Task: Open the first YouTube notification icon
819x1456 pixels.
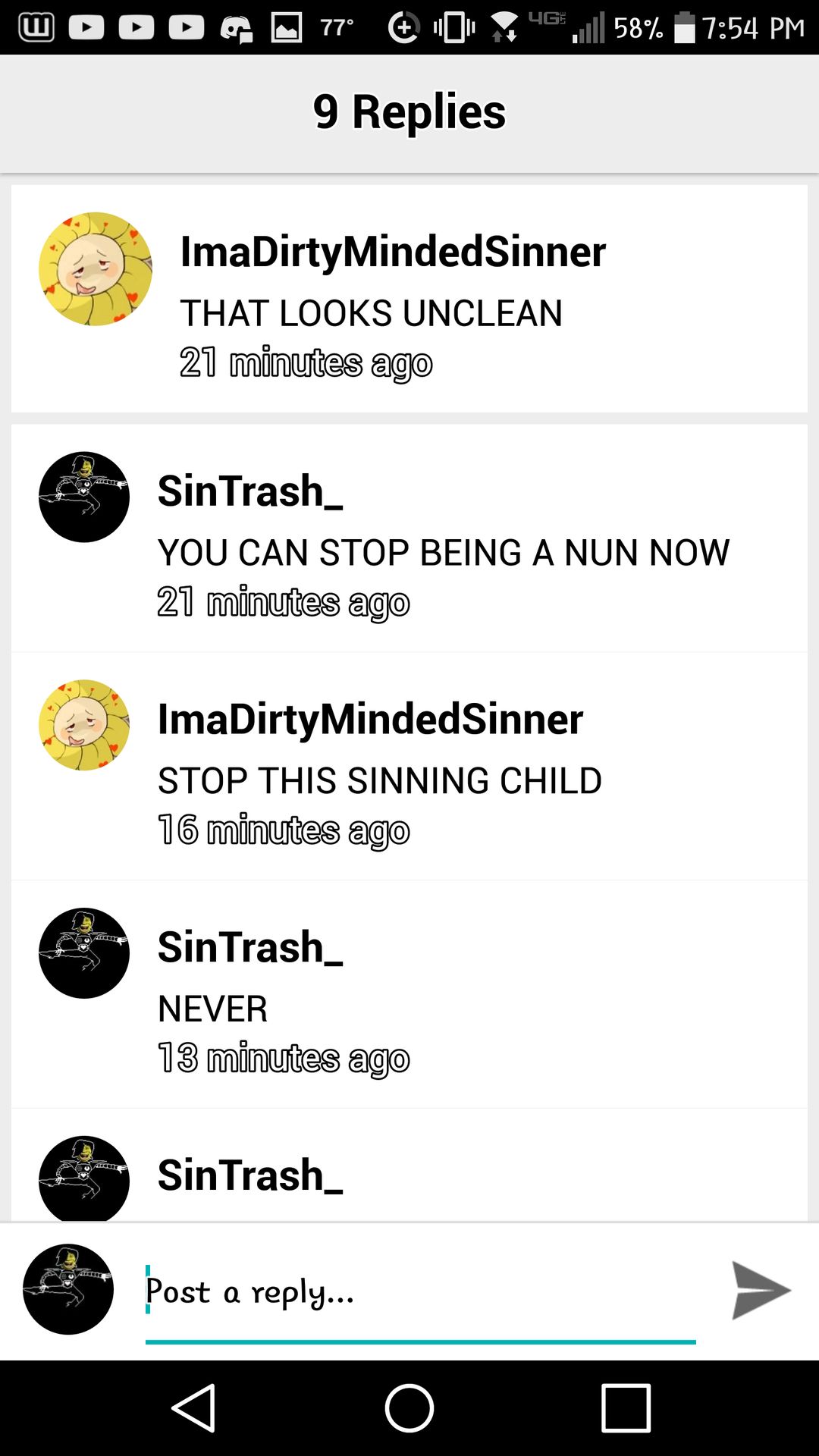Action: [86, 28]
